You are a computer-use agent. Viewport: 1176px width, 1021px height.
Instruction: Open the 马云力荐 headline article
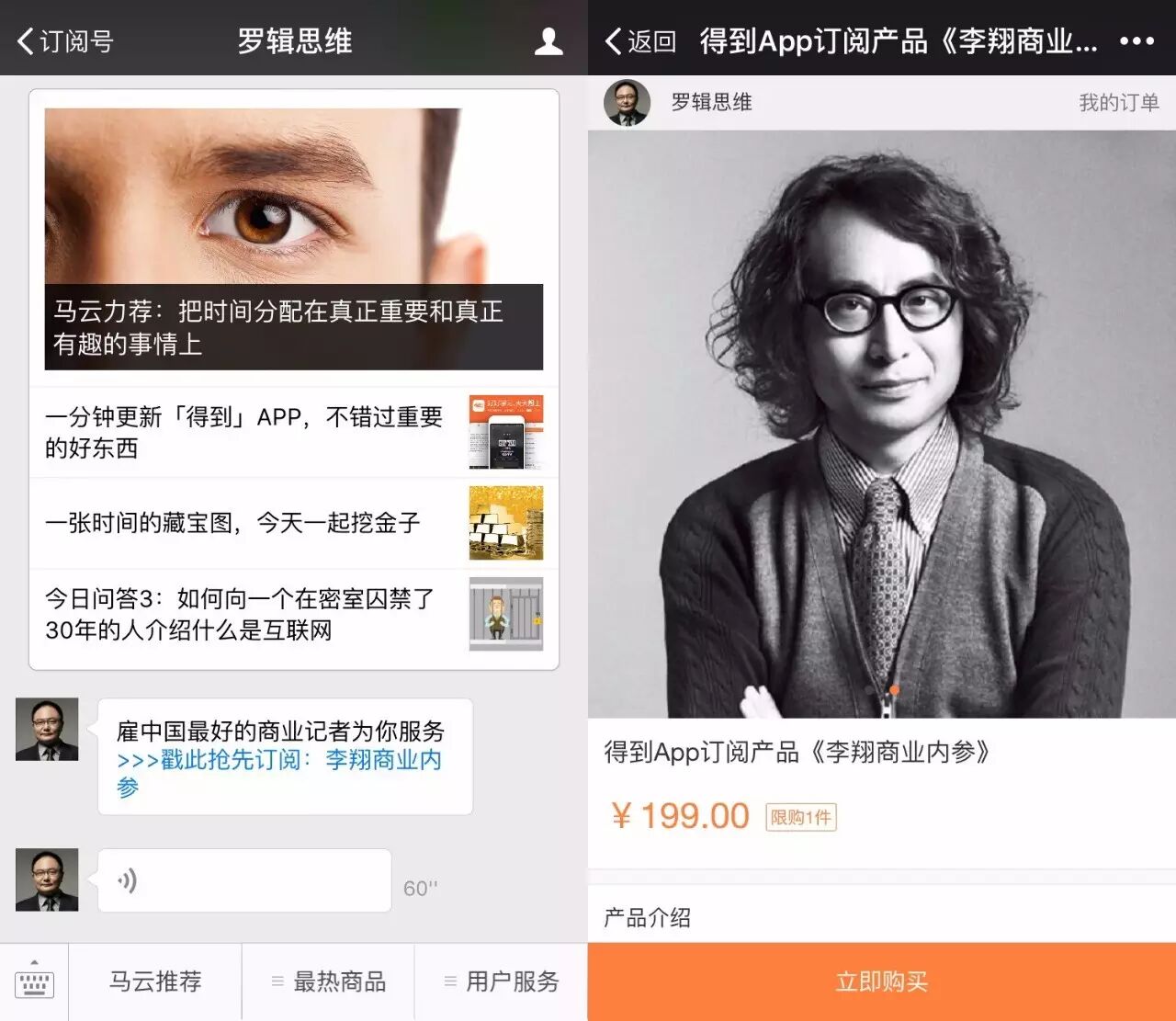point(294,239)
